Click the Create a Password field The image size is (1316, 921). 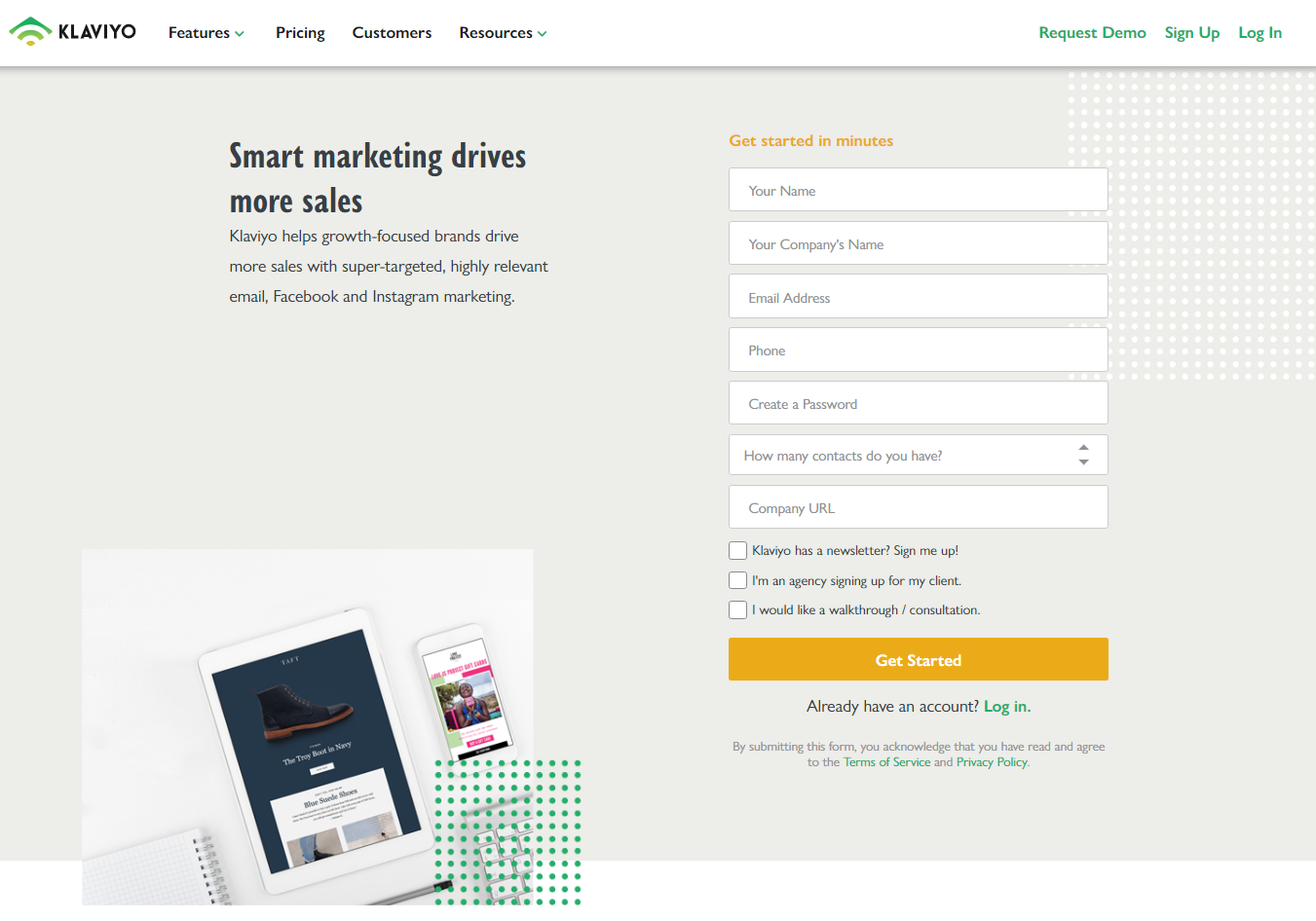[919, 403]
